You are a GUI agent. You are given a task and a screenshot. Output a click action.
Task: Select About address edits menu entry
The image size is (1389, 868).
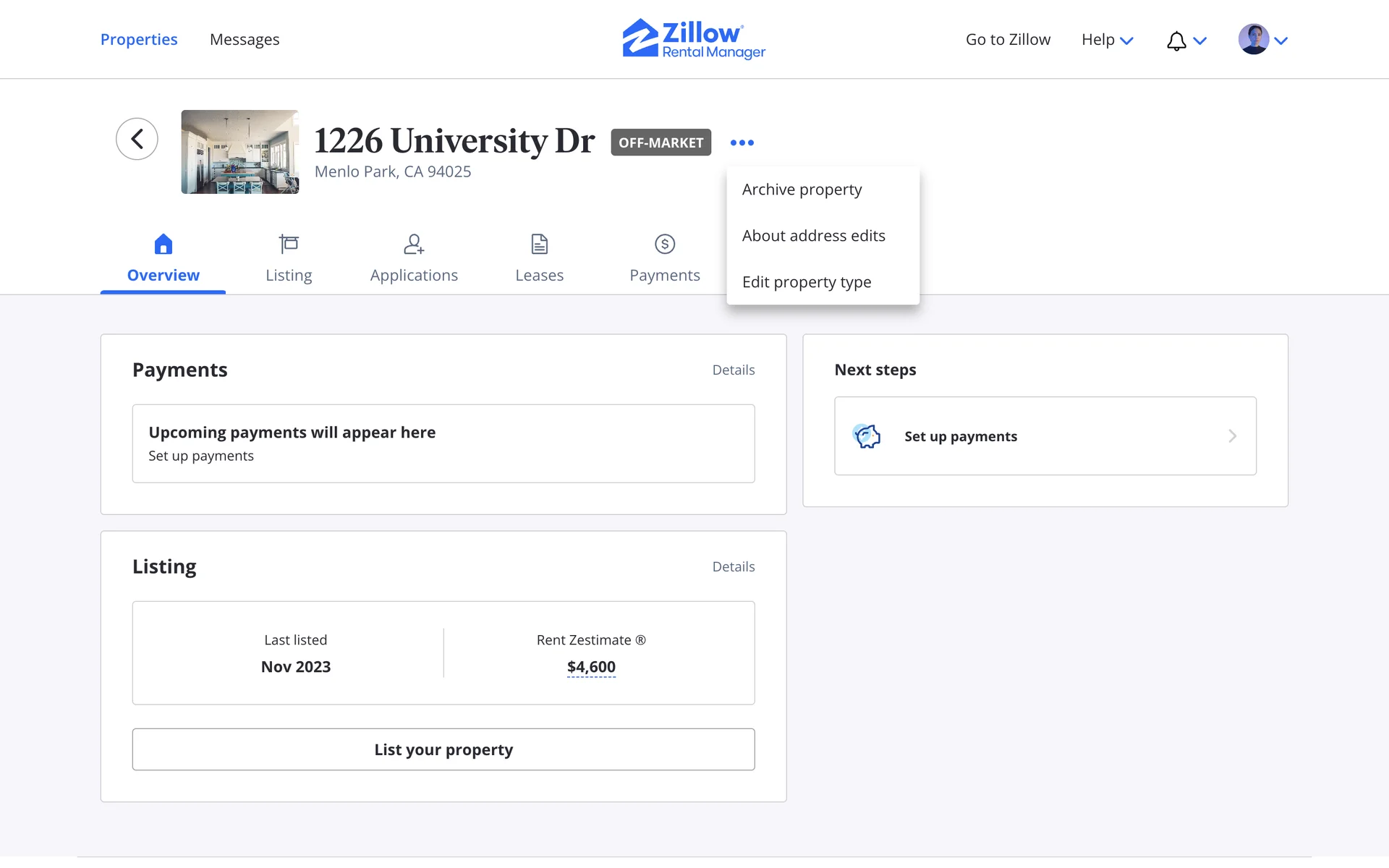coord(813,236)
